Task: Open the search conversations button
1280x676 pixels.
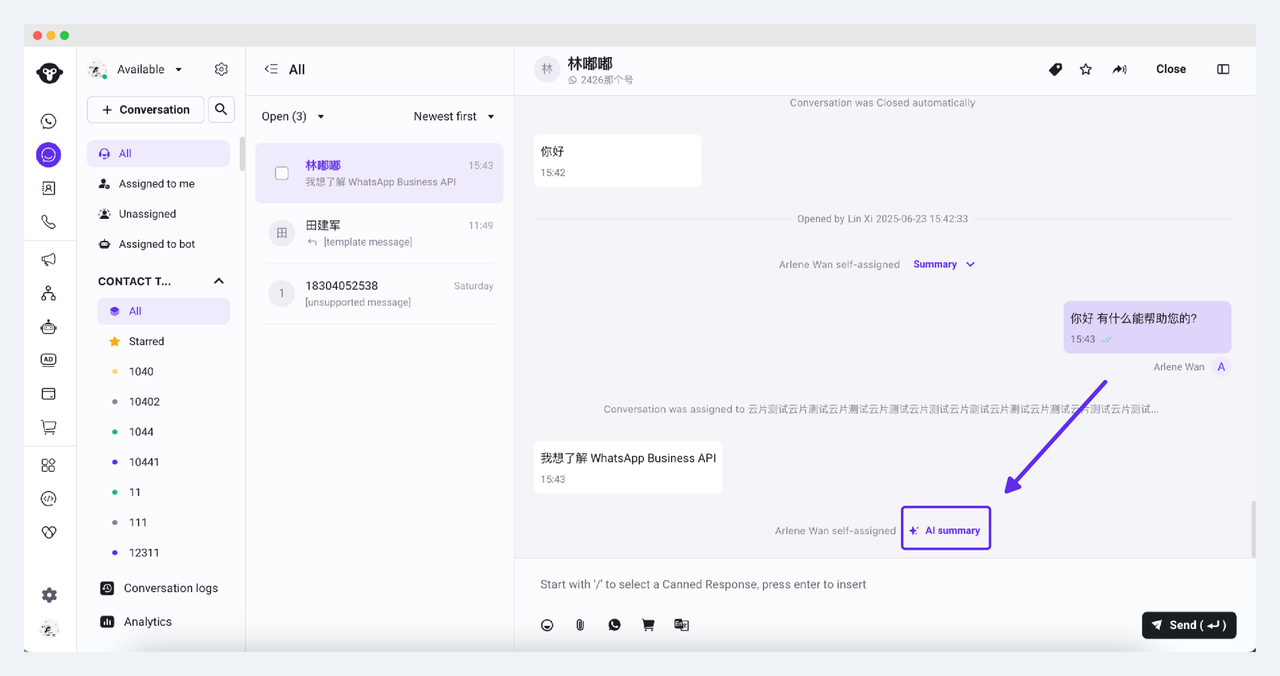Action: pyautogui.click(x=221, y=109)
